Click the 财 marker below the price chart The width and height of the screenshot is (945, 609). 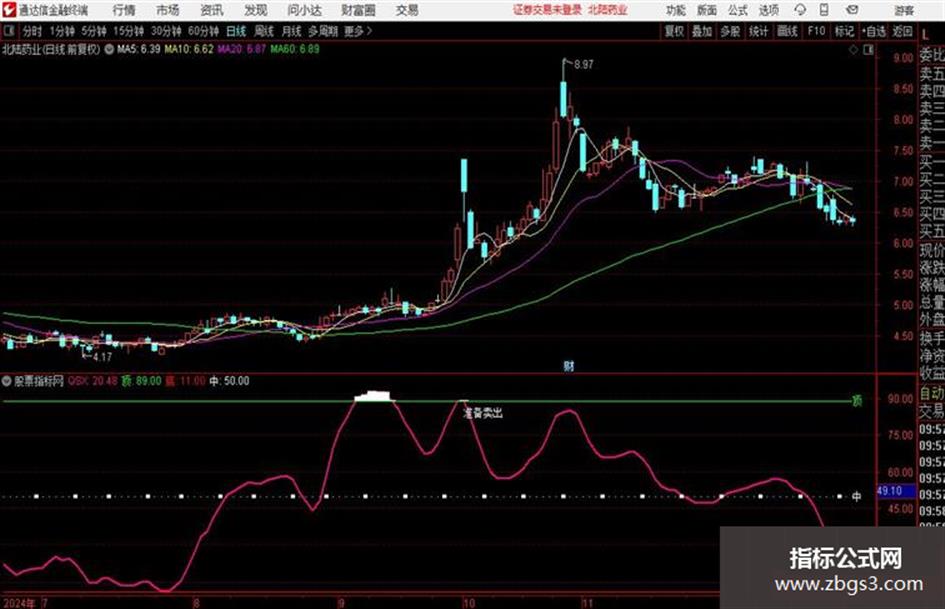pos(568,365)
